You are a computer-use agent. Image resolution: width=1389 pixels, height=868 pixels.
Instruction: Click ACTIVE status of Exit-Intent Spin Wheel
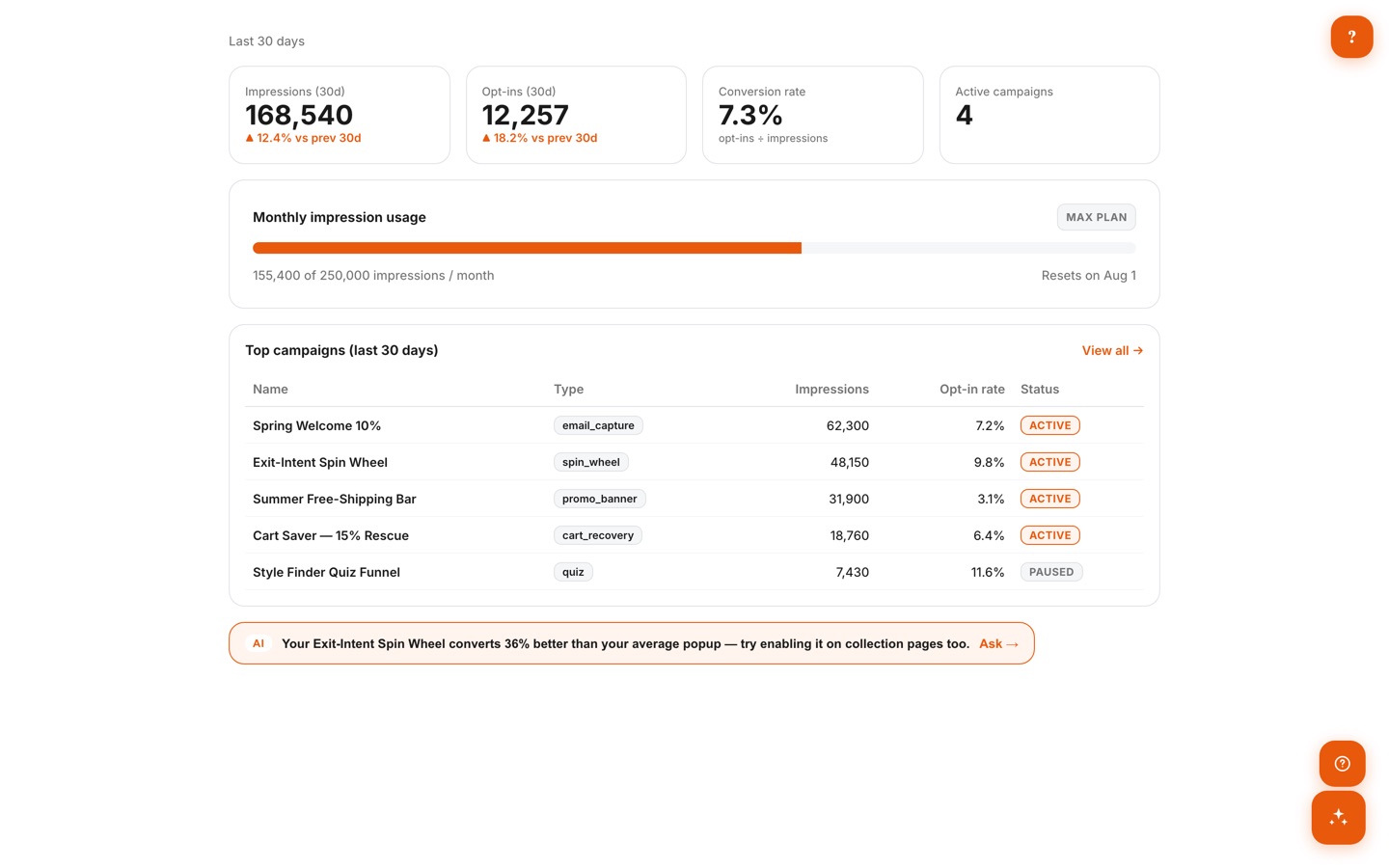pyautogui.click(x=1049, y=462)
